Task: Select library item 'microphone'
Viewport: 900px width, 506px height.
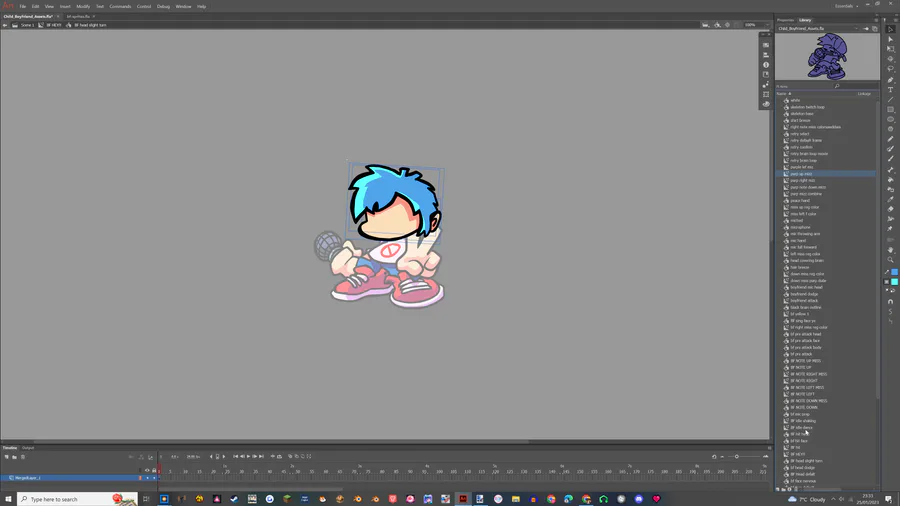Action: tap(800, 227)
